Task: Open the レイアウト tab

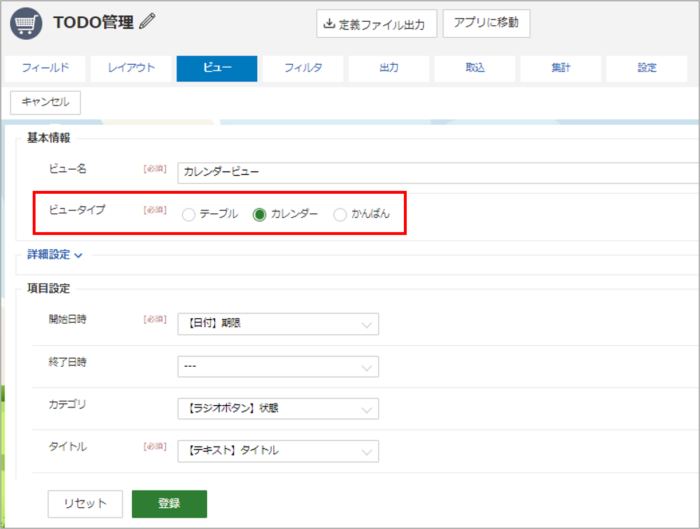Action: (131, 68)
